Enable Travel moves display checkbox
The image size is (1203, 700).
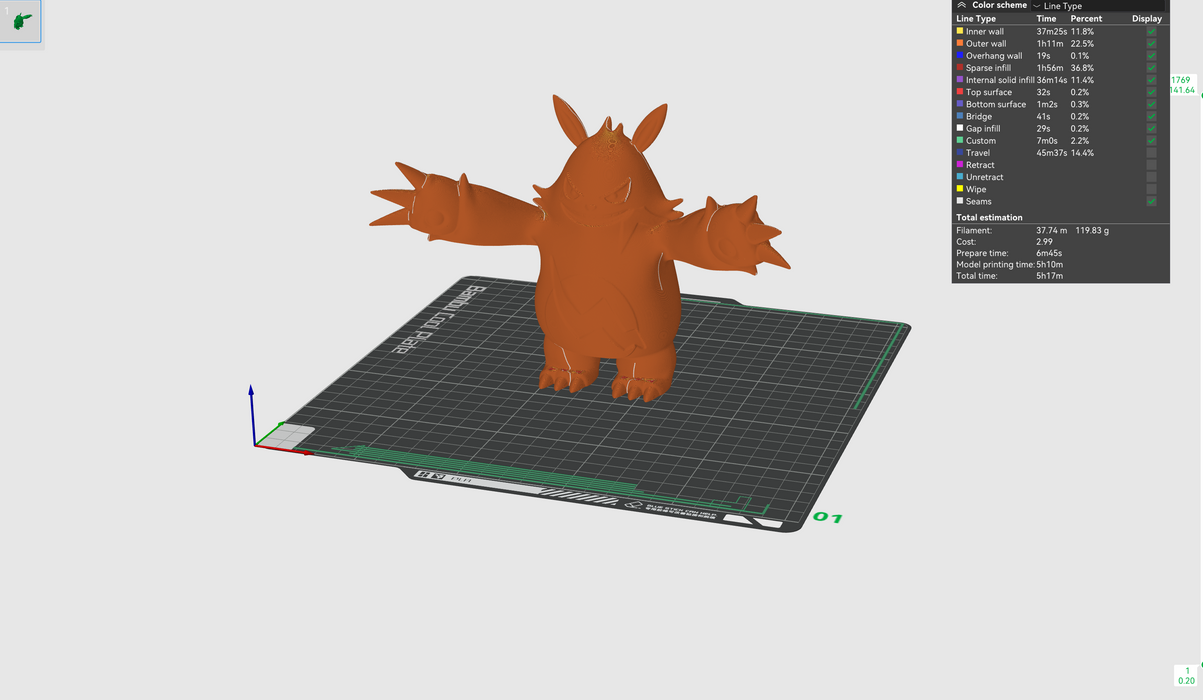coord(1151,153)
